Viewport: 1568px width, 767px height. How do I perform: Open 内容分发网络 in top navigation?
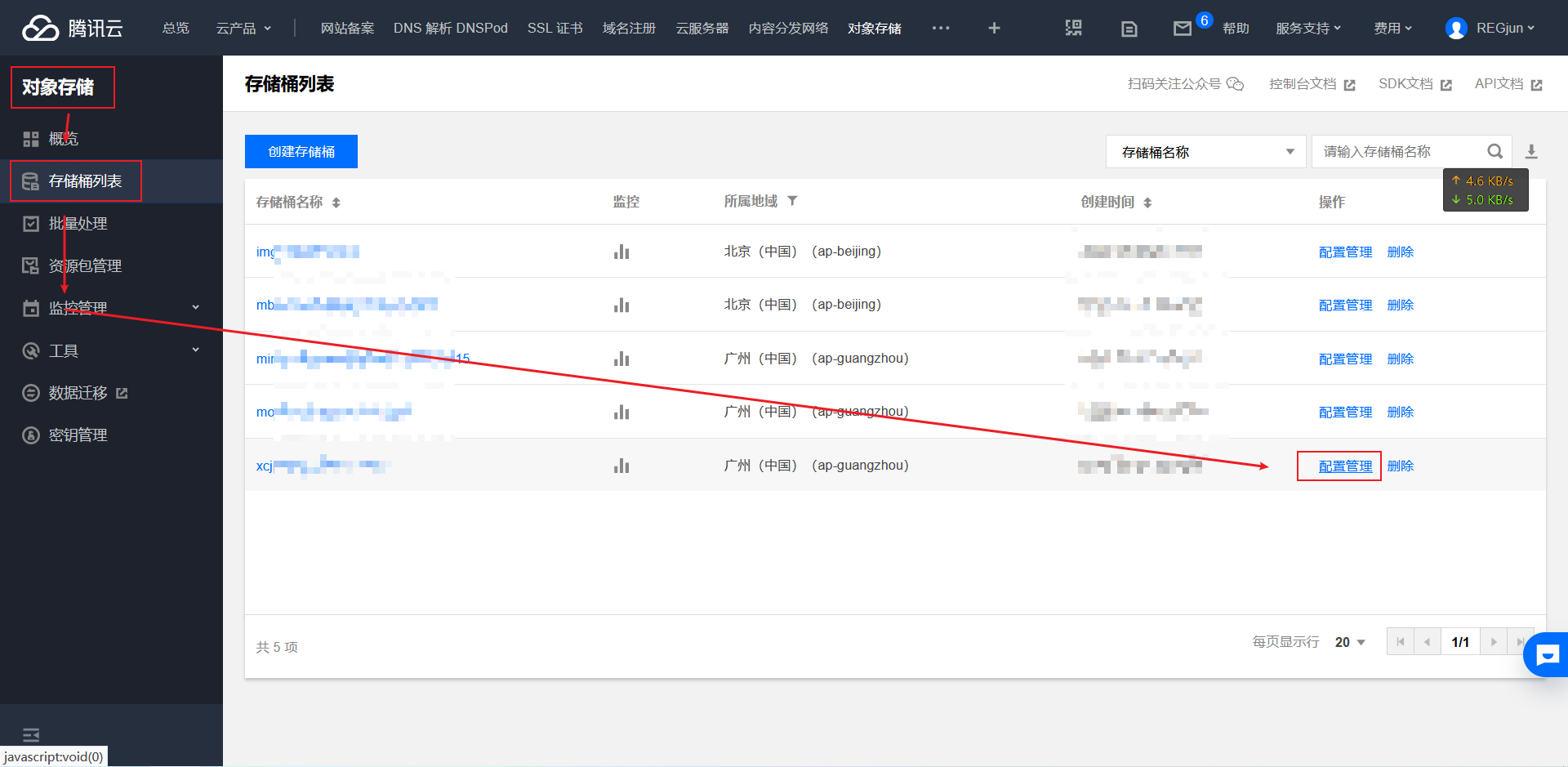click(x=788, y=28)
